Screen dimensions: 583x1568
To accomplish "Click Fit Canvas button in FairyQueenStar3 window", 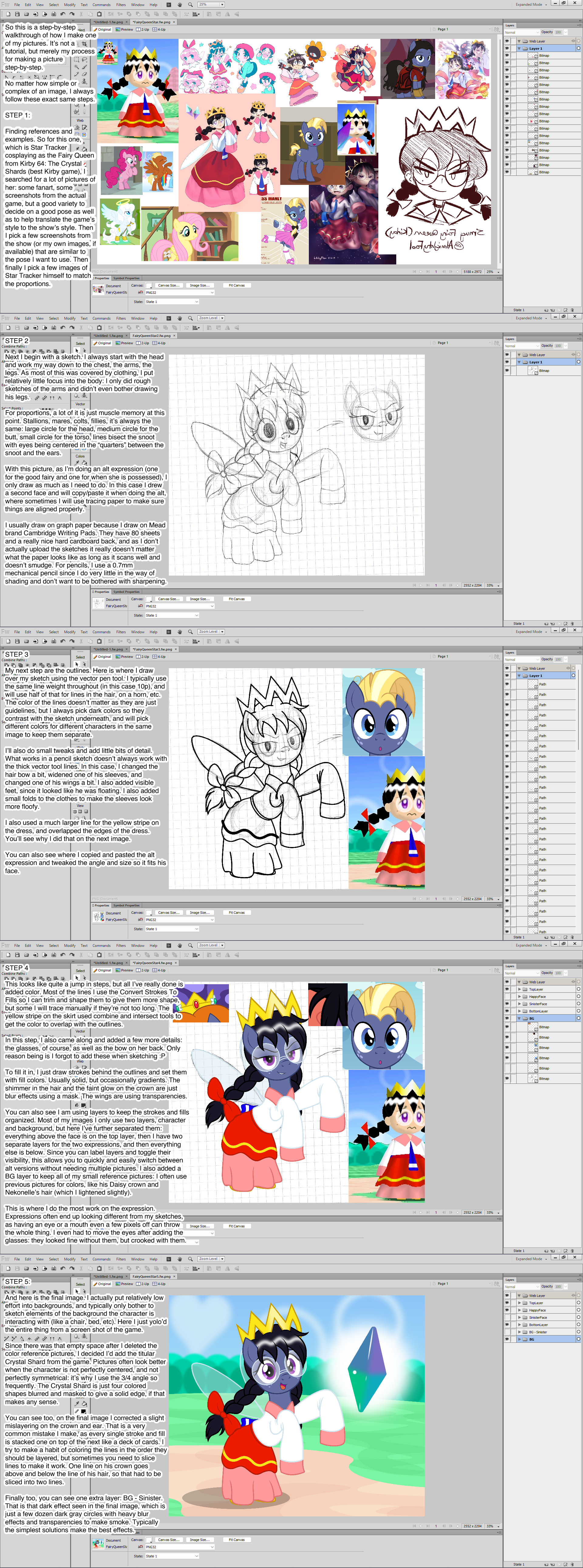I will pos(237,913).
